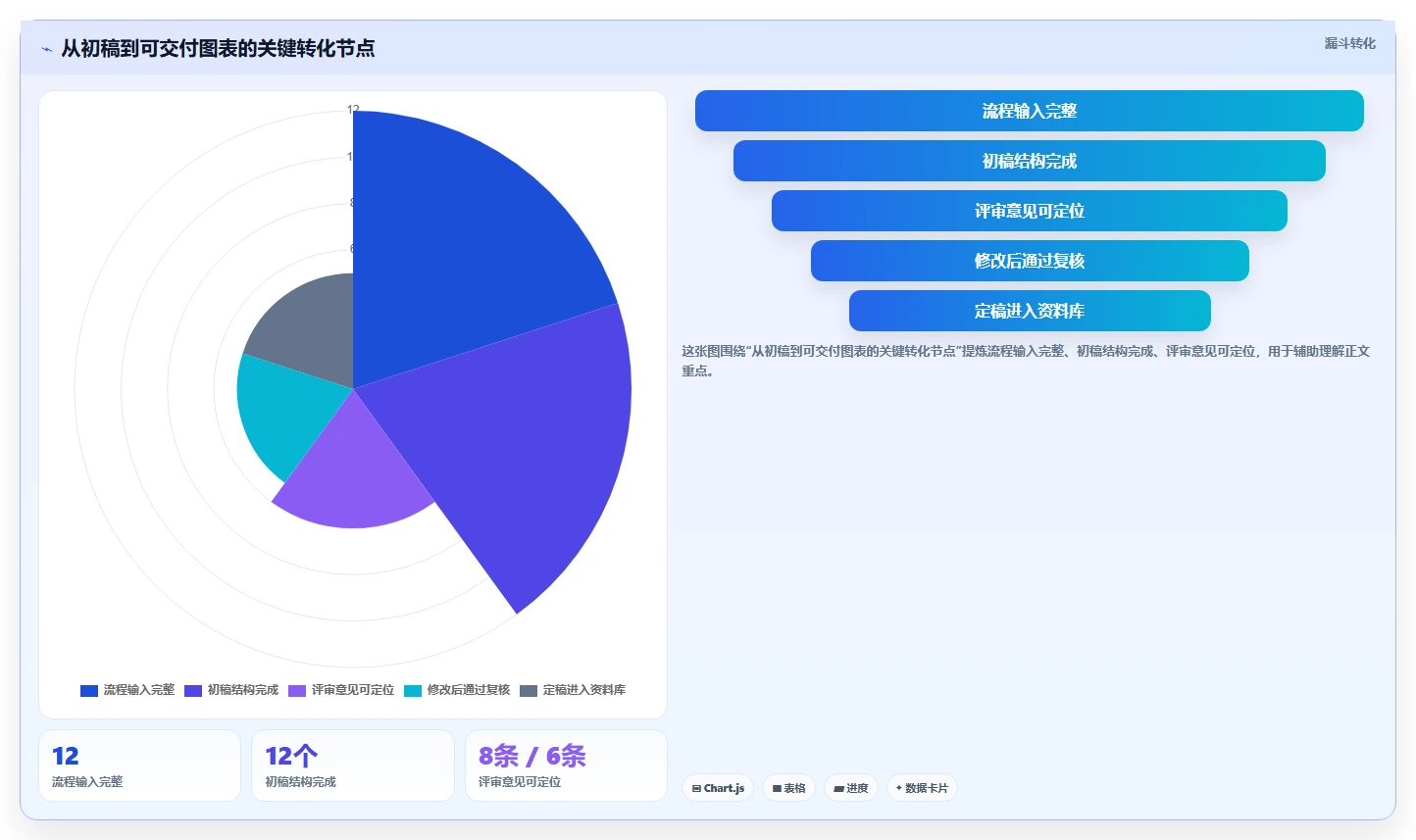Image resolution: width=1416 pixels, height=840 pixels.
Task: Click the 初稿结构完成 funnel bar
Action: [1029, 161]
